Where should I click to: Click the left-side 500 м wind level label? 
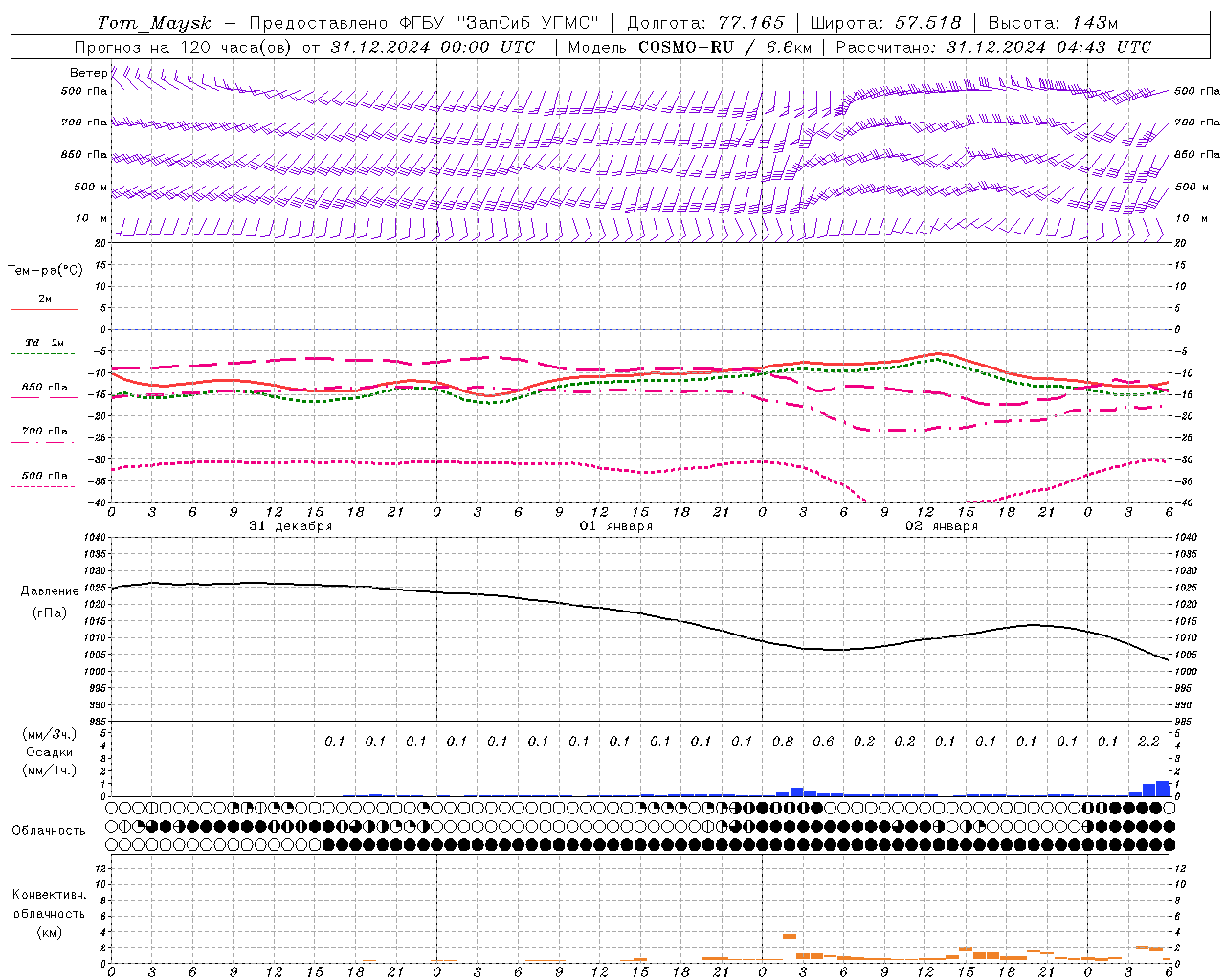(90, 187)
